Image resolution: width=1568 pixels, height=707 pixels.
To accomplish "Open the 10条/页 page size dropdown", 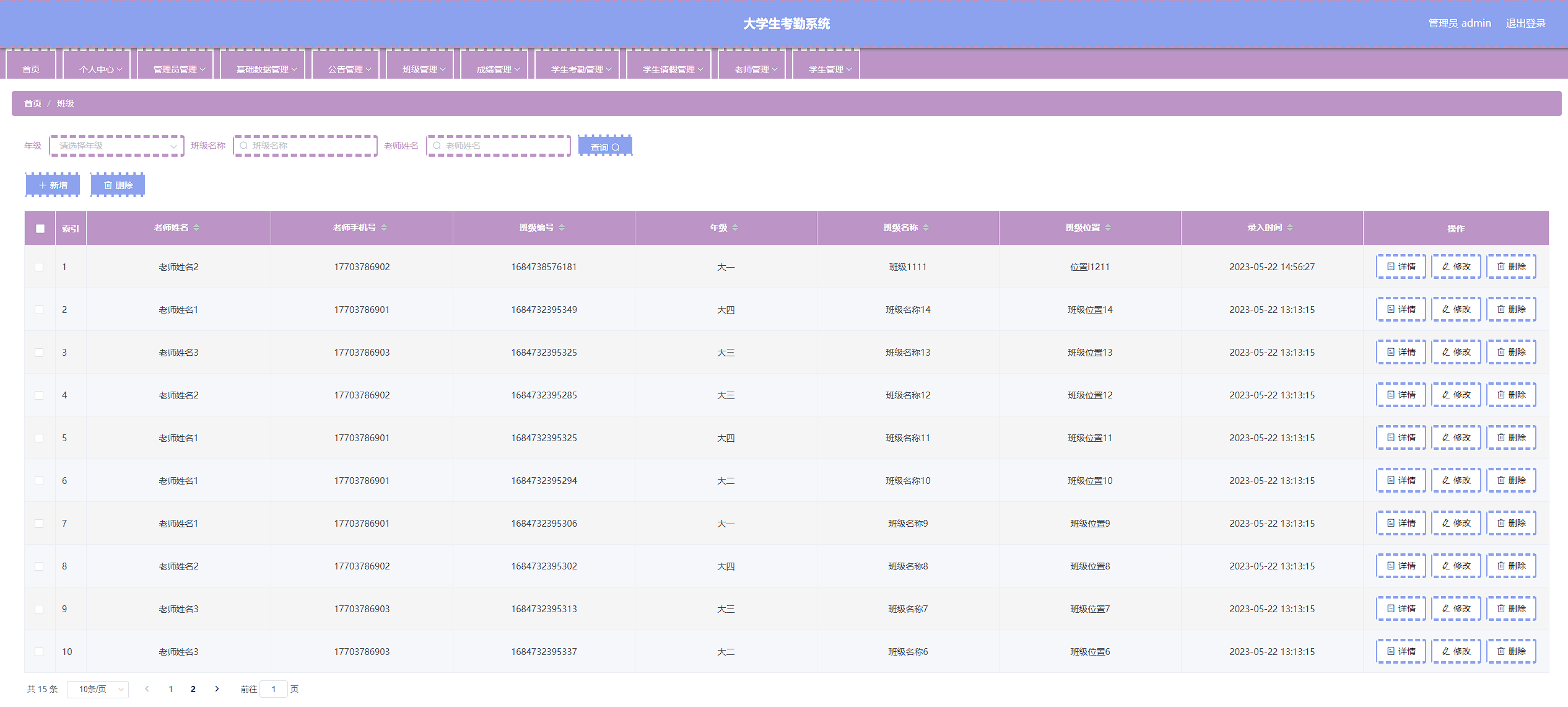I will pos(98,689).
